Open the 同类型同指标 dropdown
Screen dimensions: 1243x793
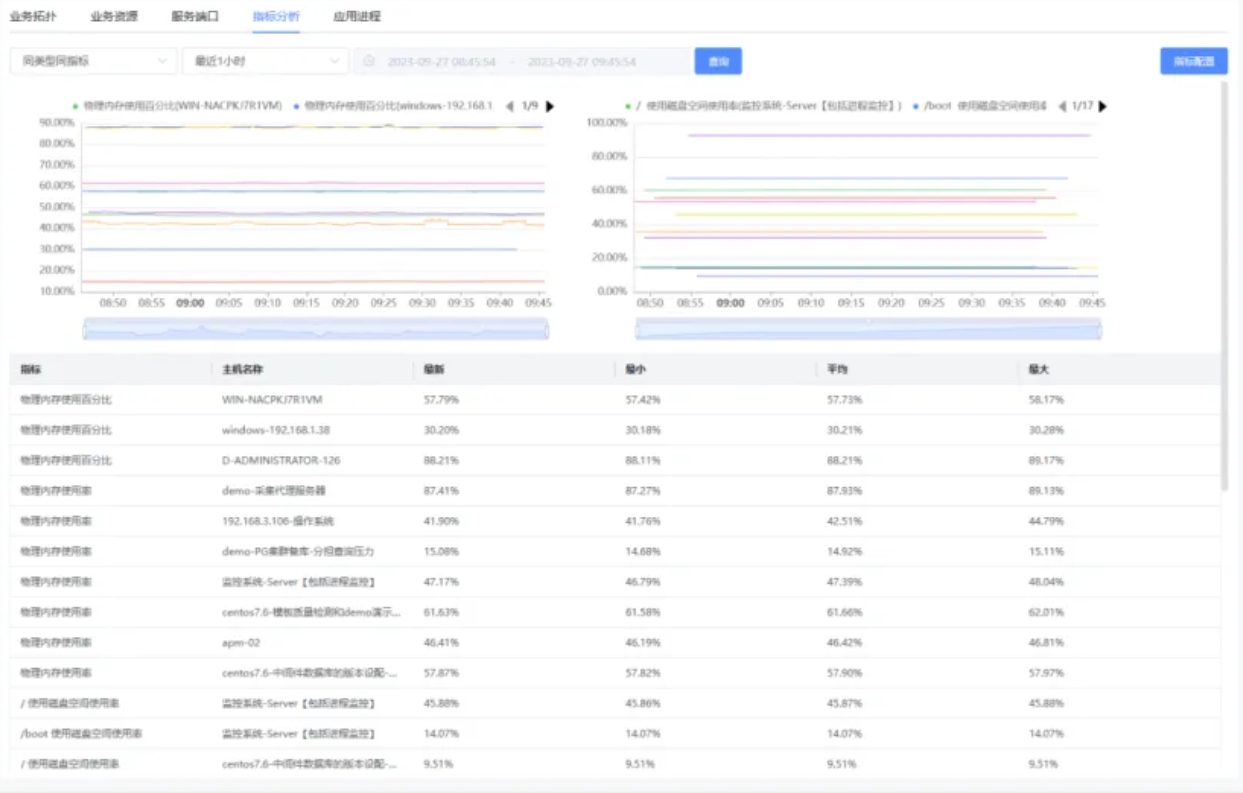[93, 62]
